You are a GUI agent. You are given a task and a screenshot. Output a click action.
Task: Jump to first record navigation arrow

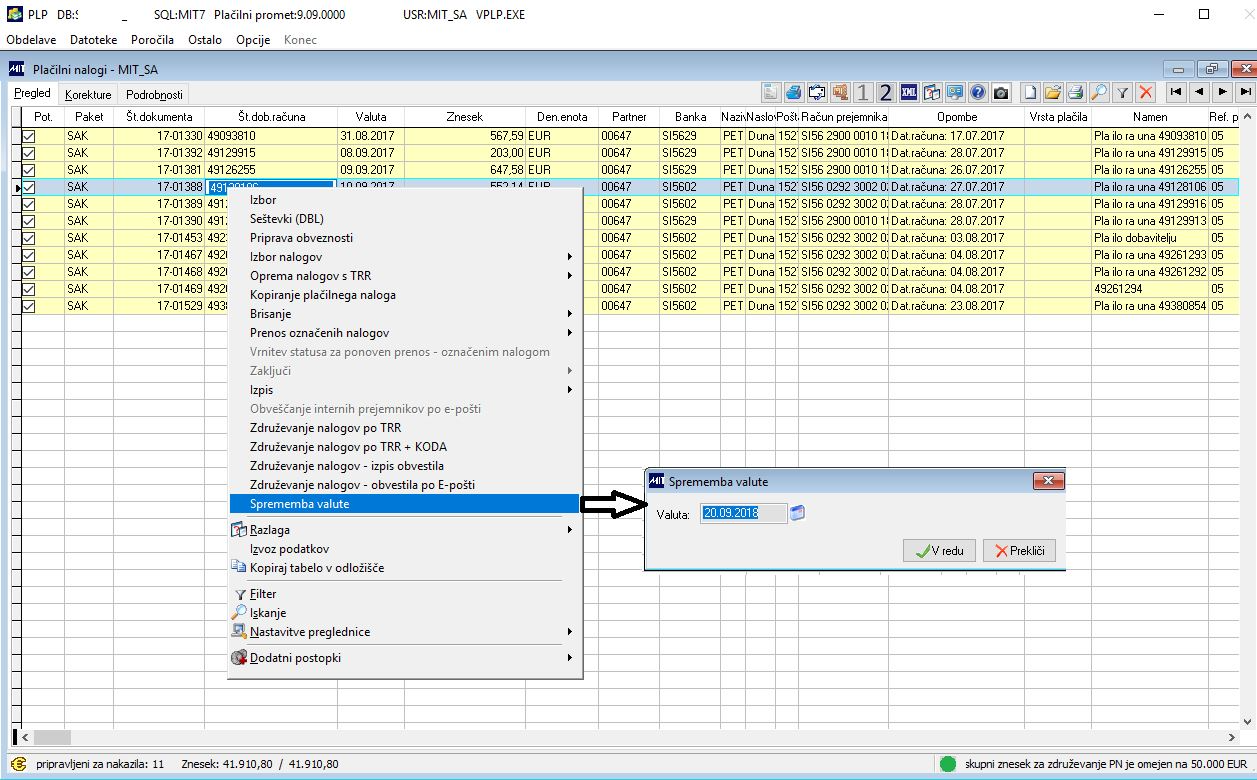click(1176, 92)
